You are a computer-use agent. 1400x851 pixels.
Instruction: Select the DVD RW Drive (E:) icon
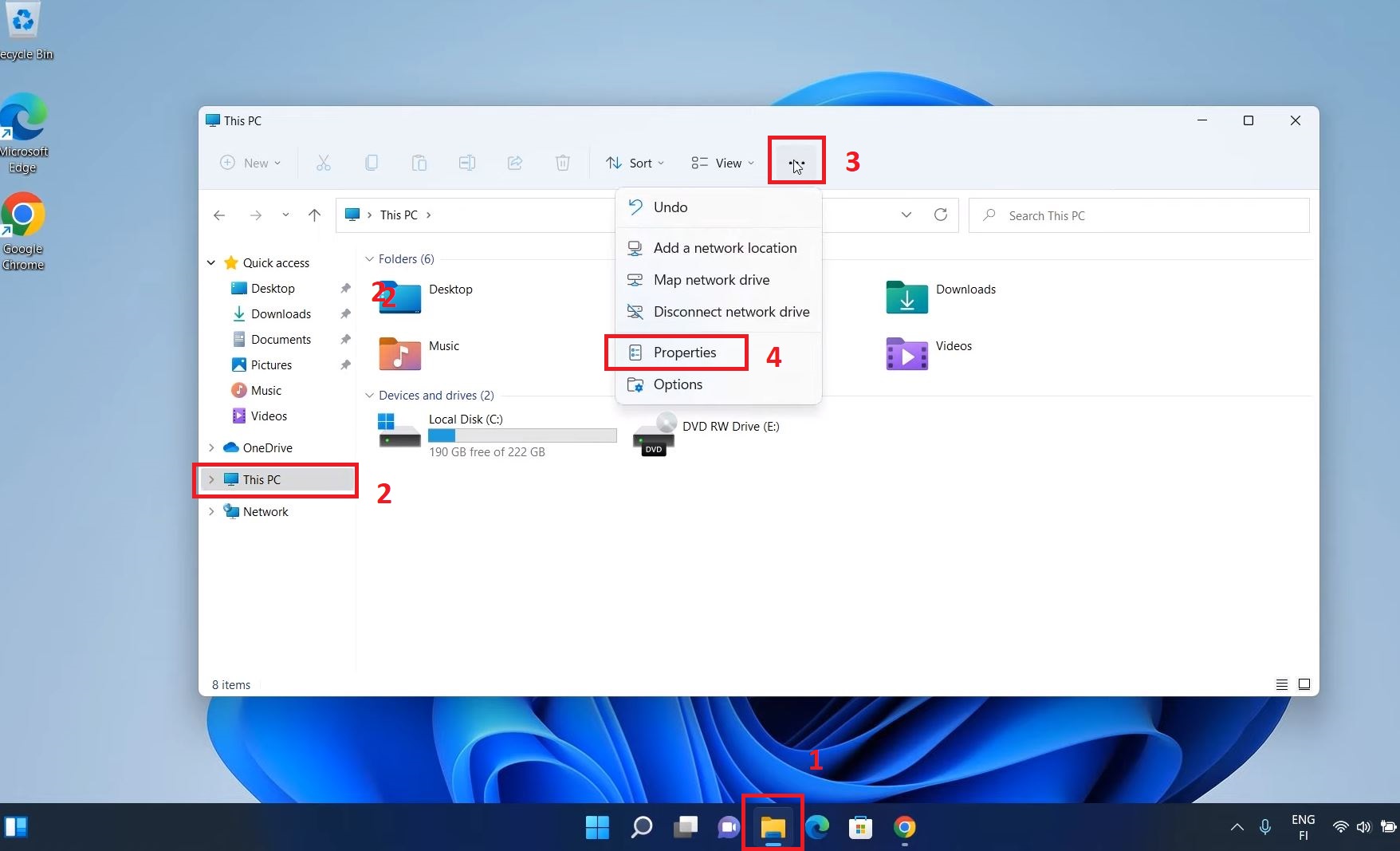[x=655, y=434]
